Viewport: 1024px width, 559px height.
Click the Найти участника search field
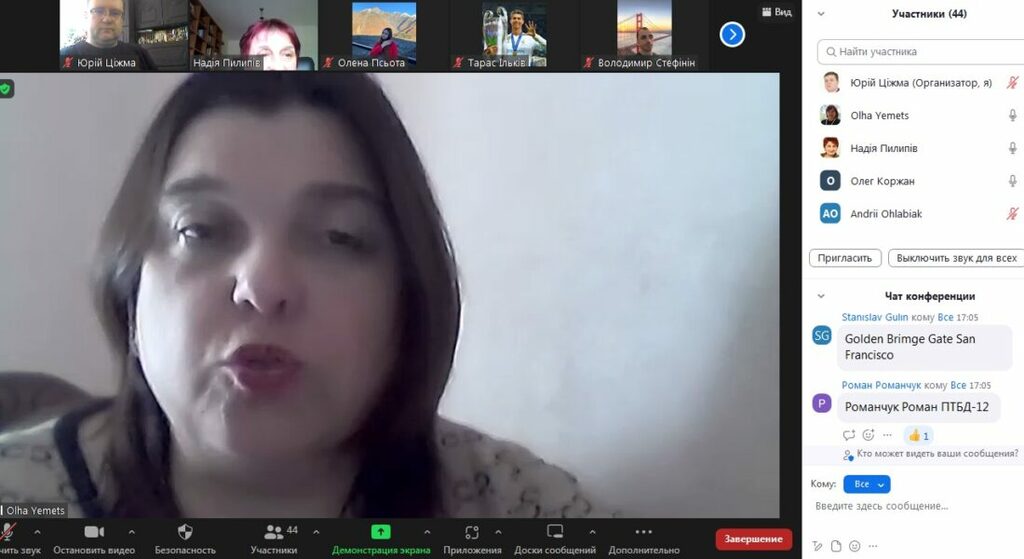(917, 51)
